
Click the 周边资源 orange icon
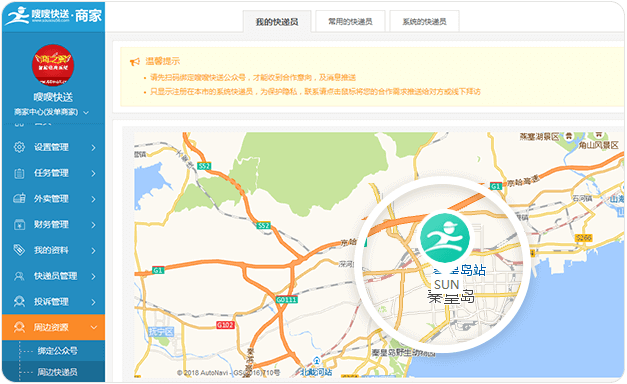(x=19, y=327)
